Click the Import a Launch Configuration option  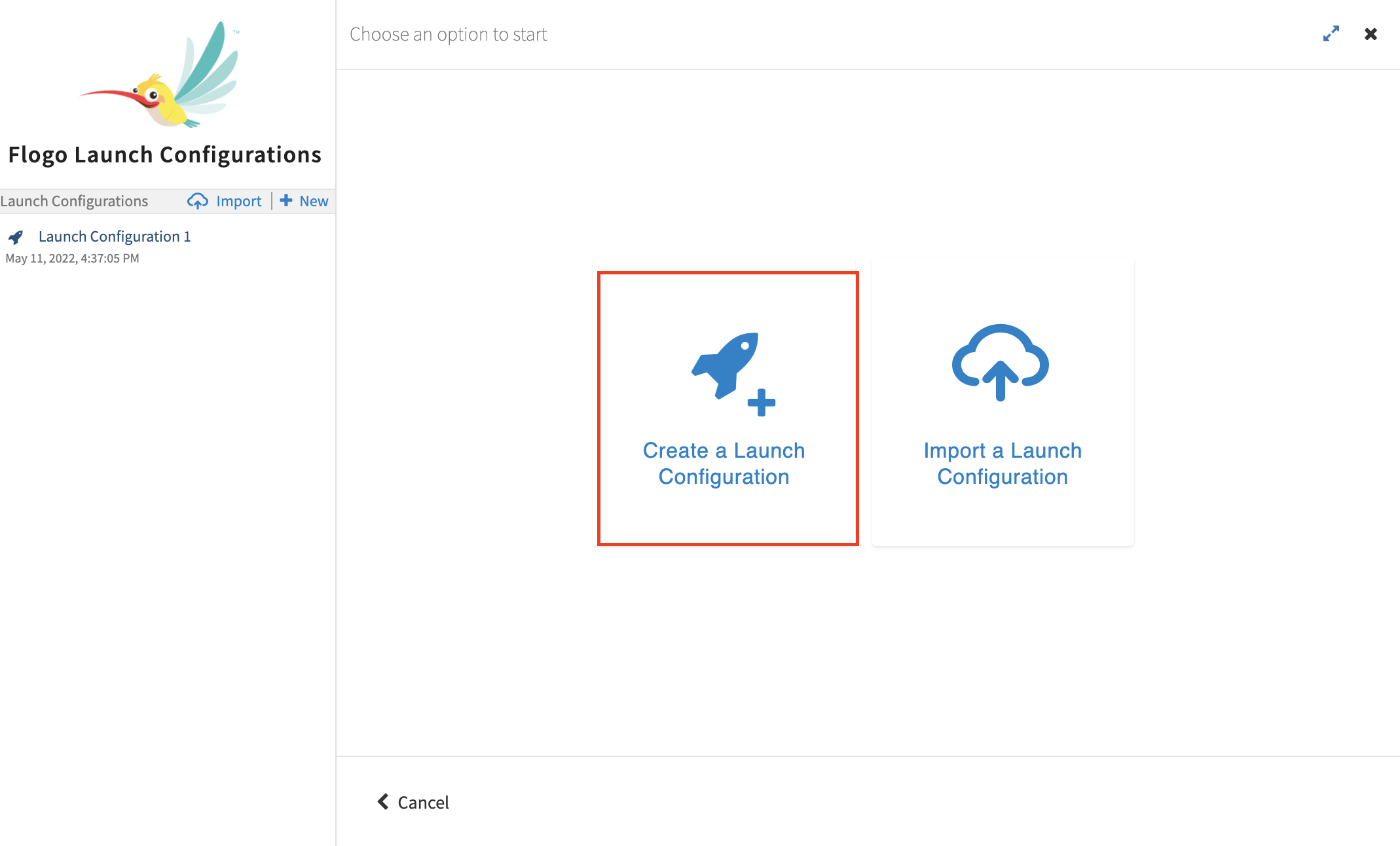click(1002, 408)
